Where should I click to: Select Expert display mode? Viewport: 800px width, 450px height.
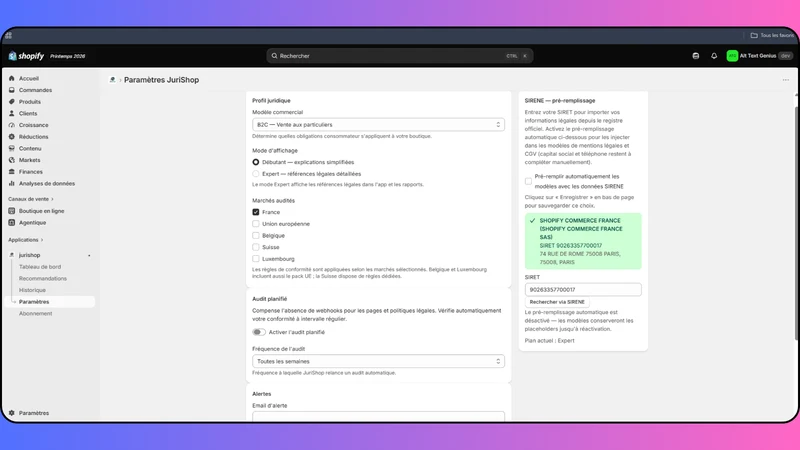pos(256,174)
